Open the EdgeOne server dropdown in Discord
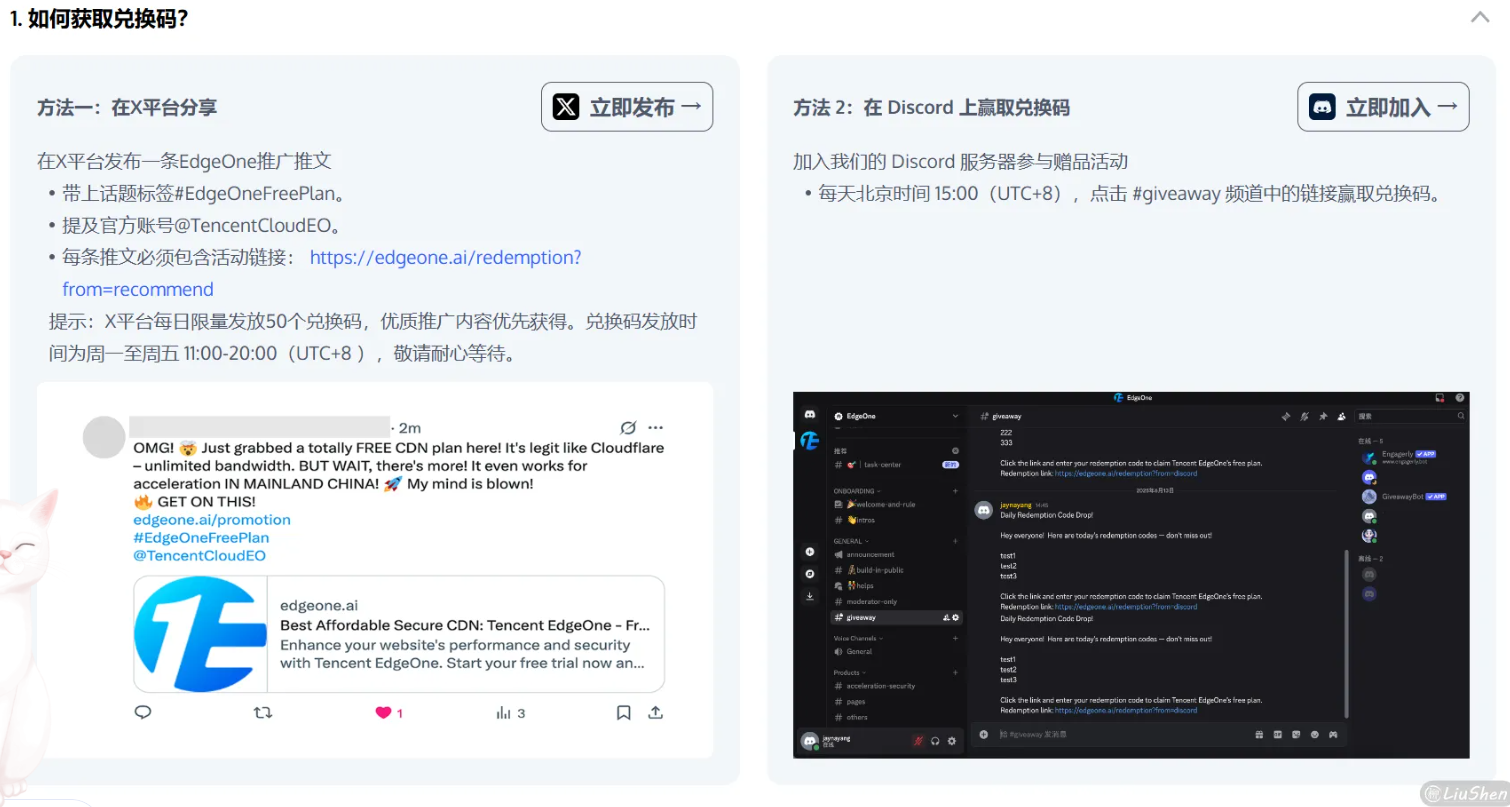1510x807 pixels. 955,416
